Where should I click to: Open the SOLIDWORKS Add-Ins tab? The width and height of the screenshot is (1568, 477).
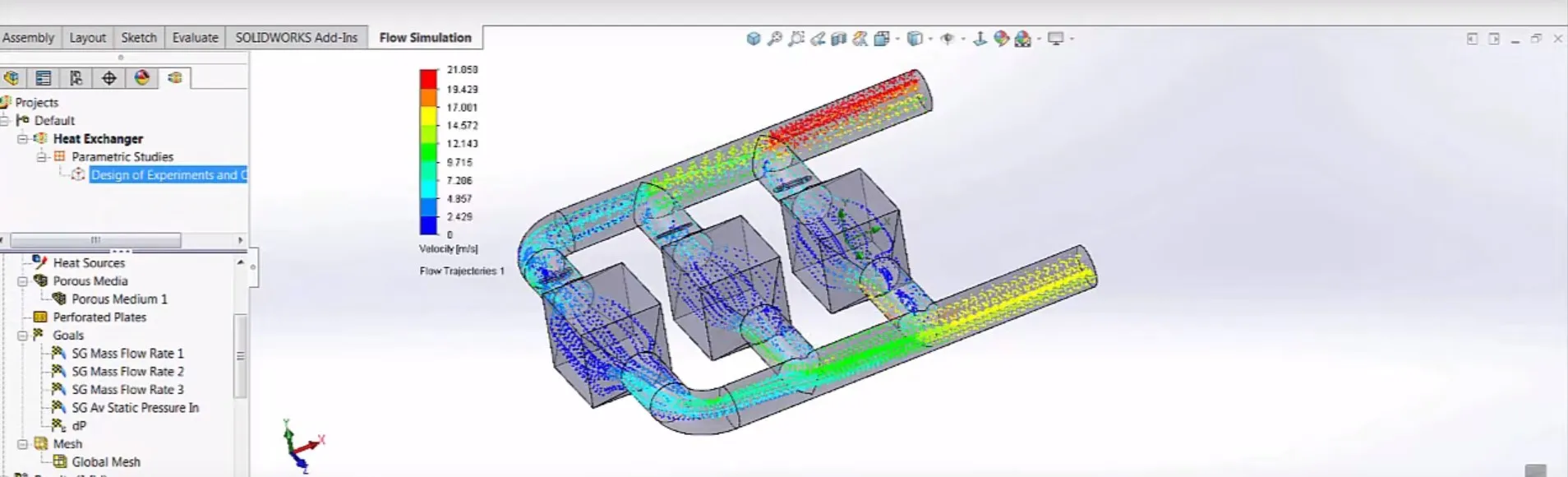click(x=296, y=38)
